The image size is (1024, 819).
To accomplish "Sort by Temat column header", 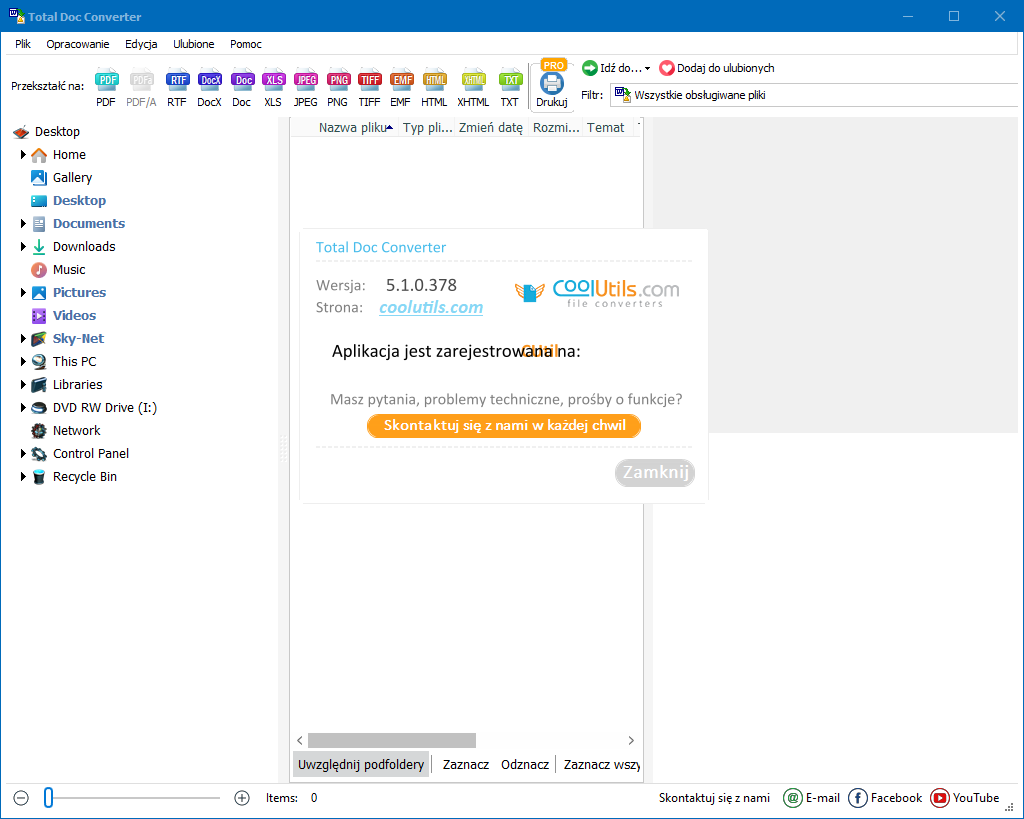I will click(x=607, y=127).
